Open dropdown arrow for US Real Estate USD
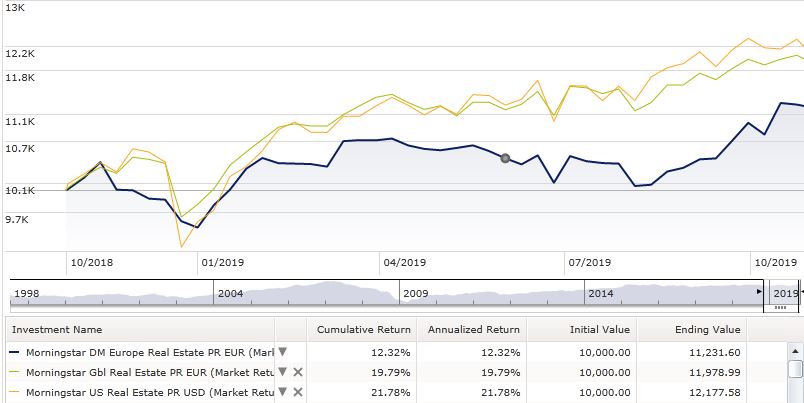The image size is (804, 403). pos(282,391)
